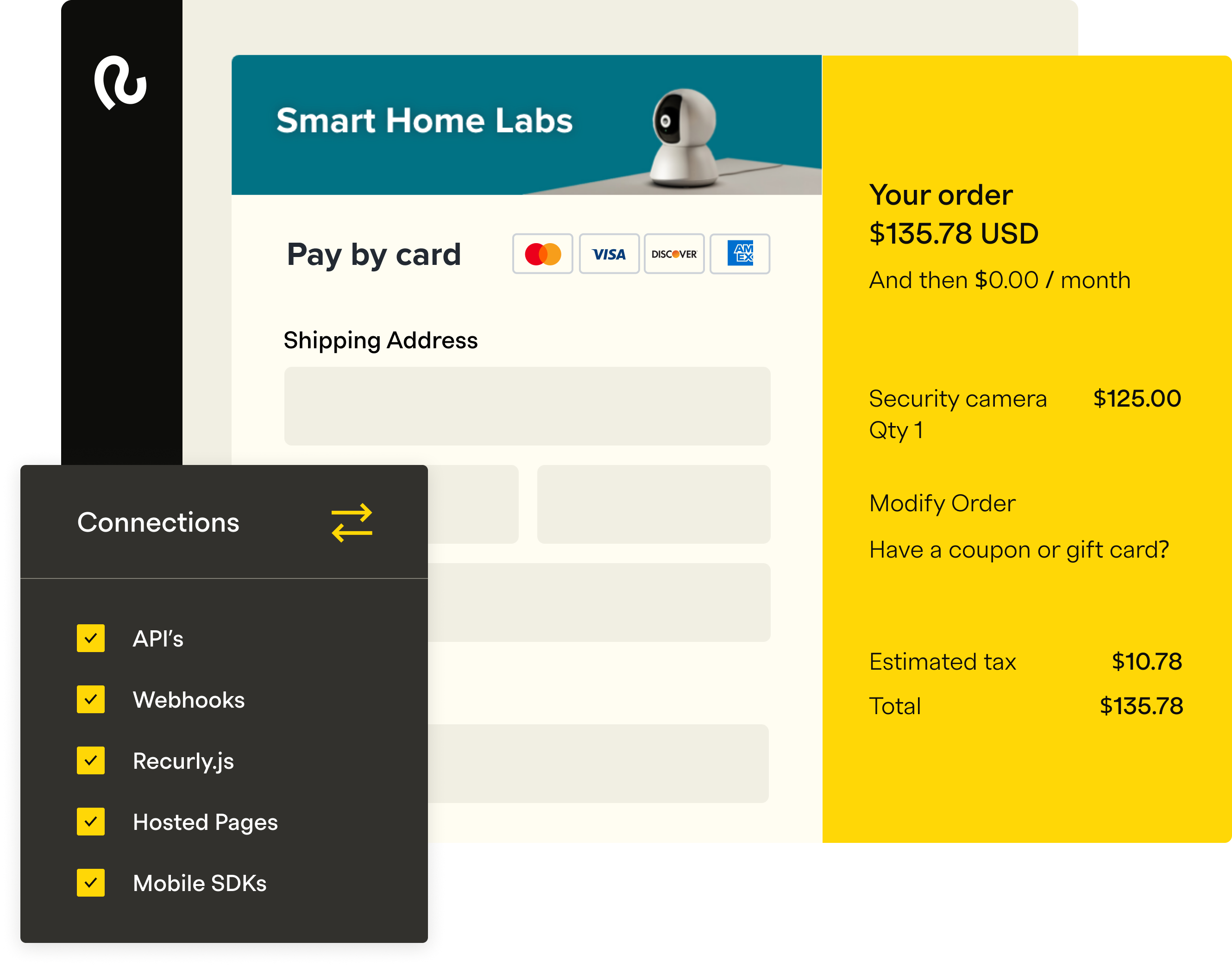The image size is (1232, 967).
Task: Open the Hosted Pages connection option
Action: pyautogui.click(x=205, y=822)
